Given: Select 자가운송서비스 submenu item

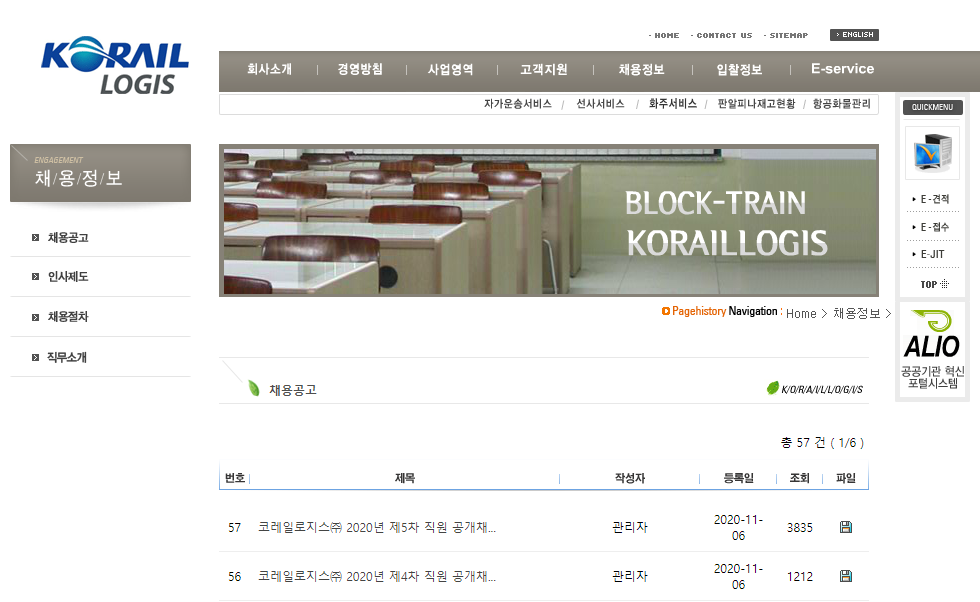Looking at the screenshot, I should click(x=518, y=104).
